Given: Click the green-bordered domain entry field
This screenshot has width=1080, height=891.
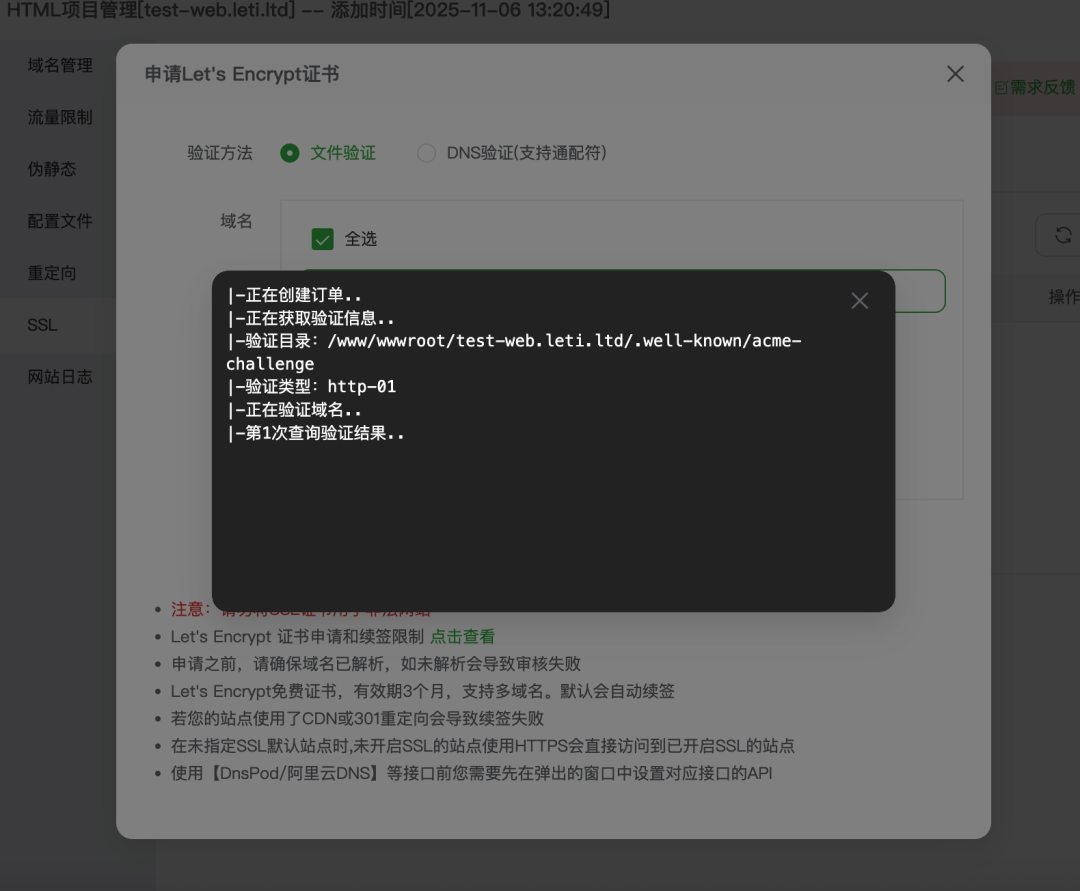Looking at the screenshot, I should pos(920,291).
